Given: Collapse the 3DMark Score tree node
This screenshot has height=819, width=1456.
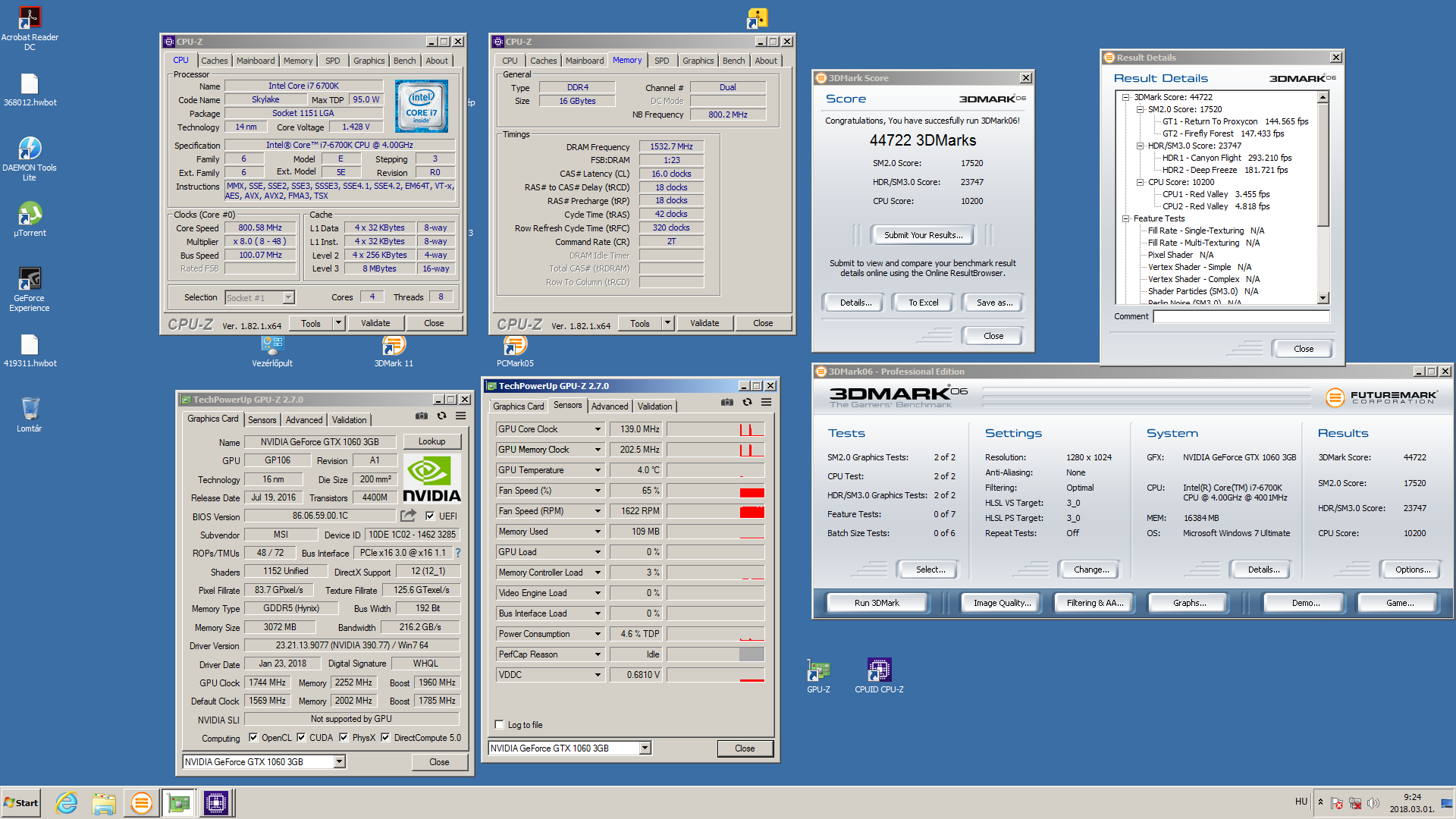Looking at the screenshot, I should 1126,97.
